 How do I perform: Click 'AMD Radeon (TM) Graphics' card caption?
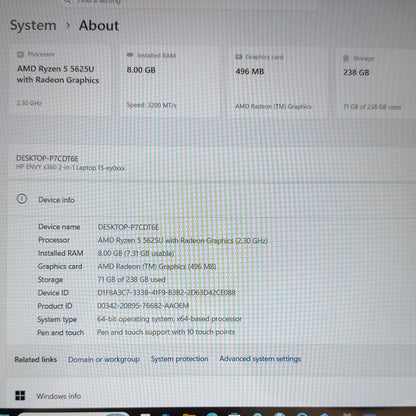[273, 106]
